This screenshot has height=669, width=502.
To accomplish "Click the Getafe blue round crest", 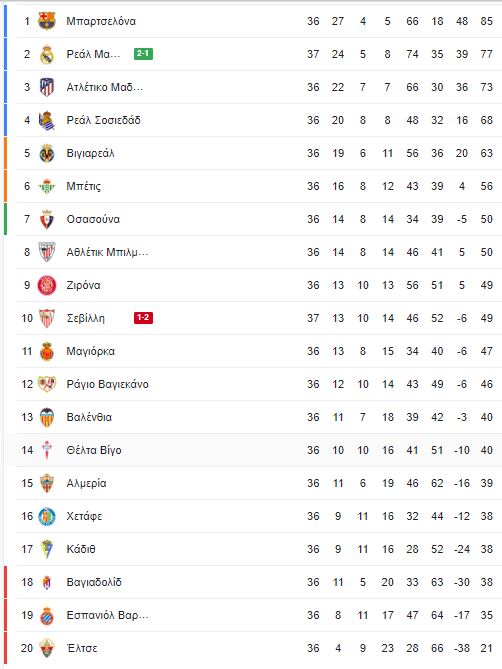I will (47, 516).
